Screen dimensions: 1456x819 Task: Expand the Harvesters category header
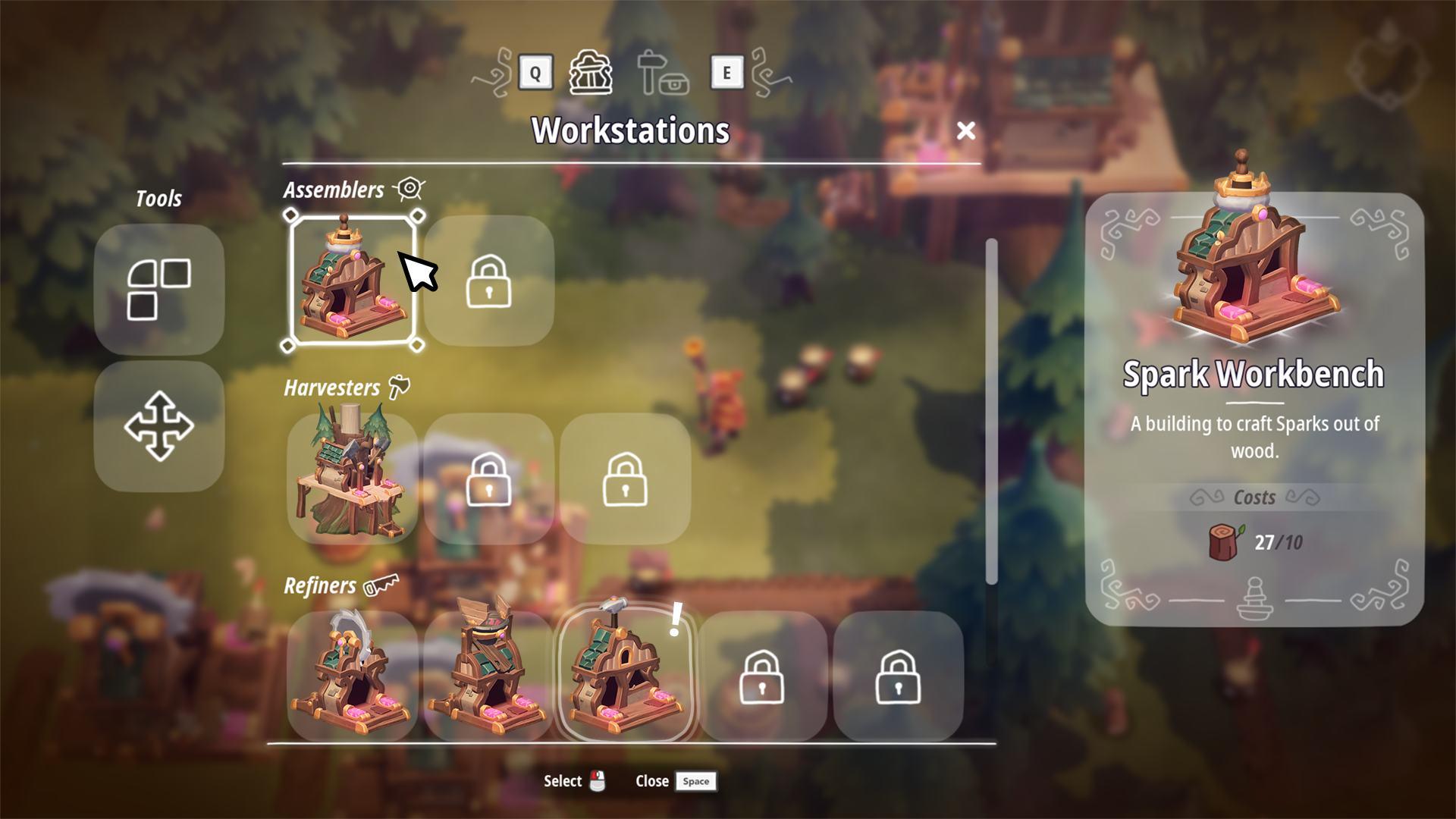[345, 387]
